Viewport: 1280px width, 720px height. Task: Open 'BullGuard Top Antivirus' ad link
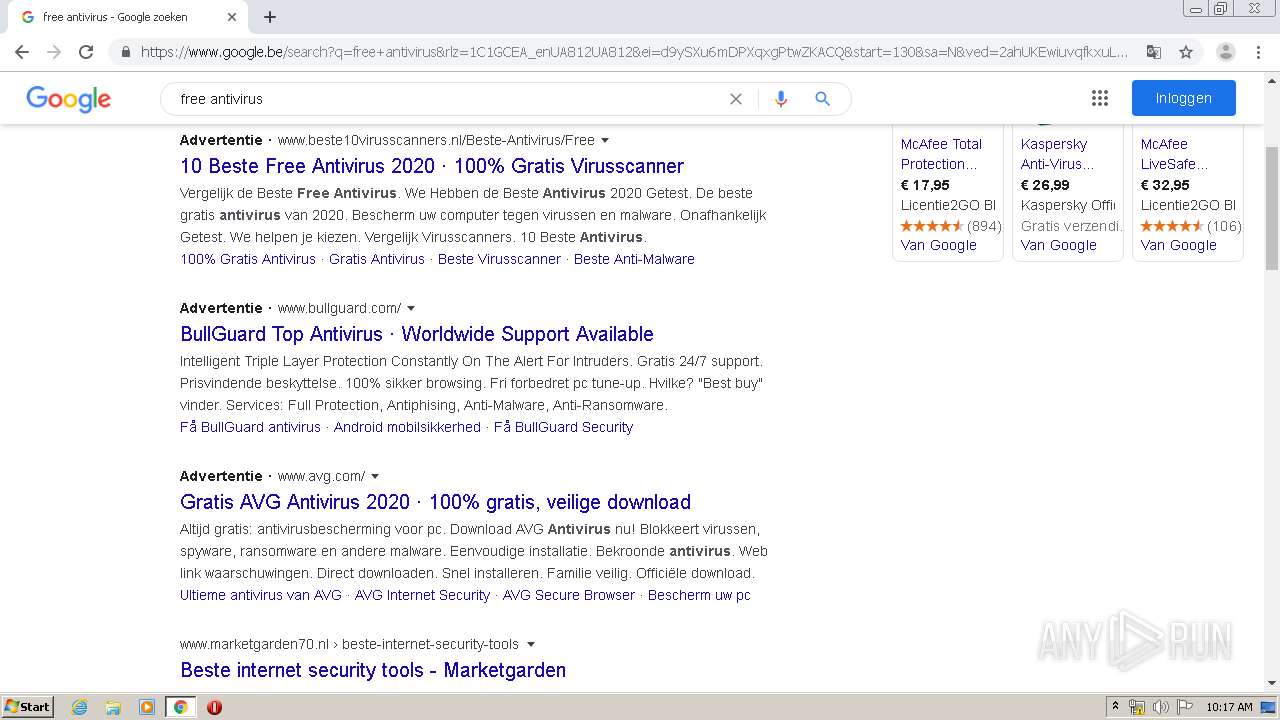(x=417, y=334)
